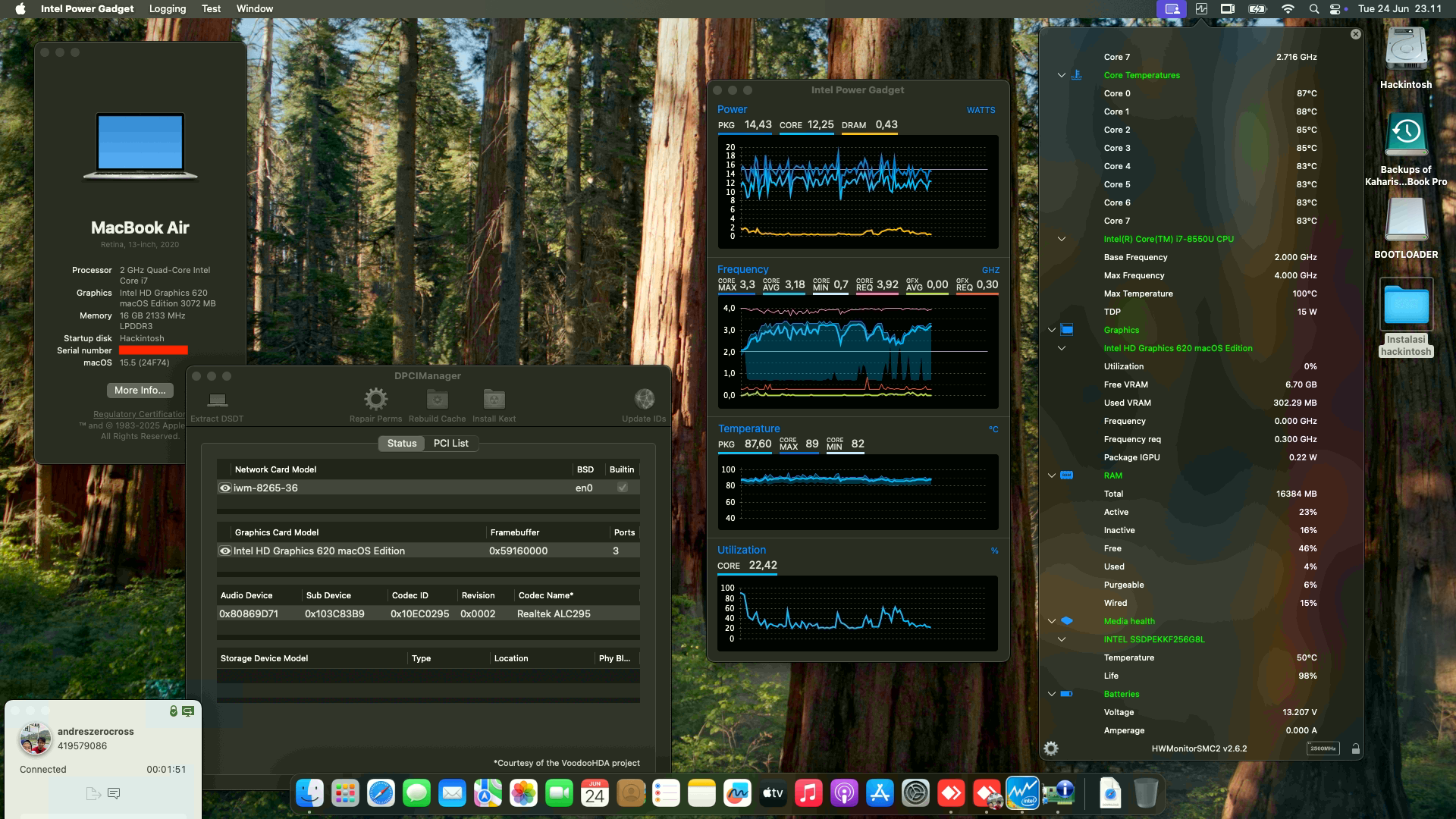Viewport: 1456px width, 819px height.
Task: Open chat in the andreszerocross call window
Action: click(x=115, y=793)
